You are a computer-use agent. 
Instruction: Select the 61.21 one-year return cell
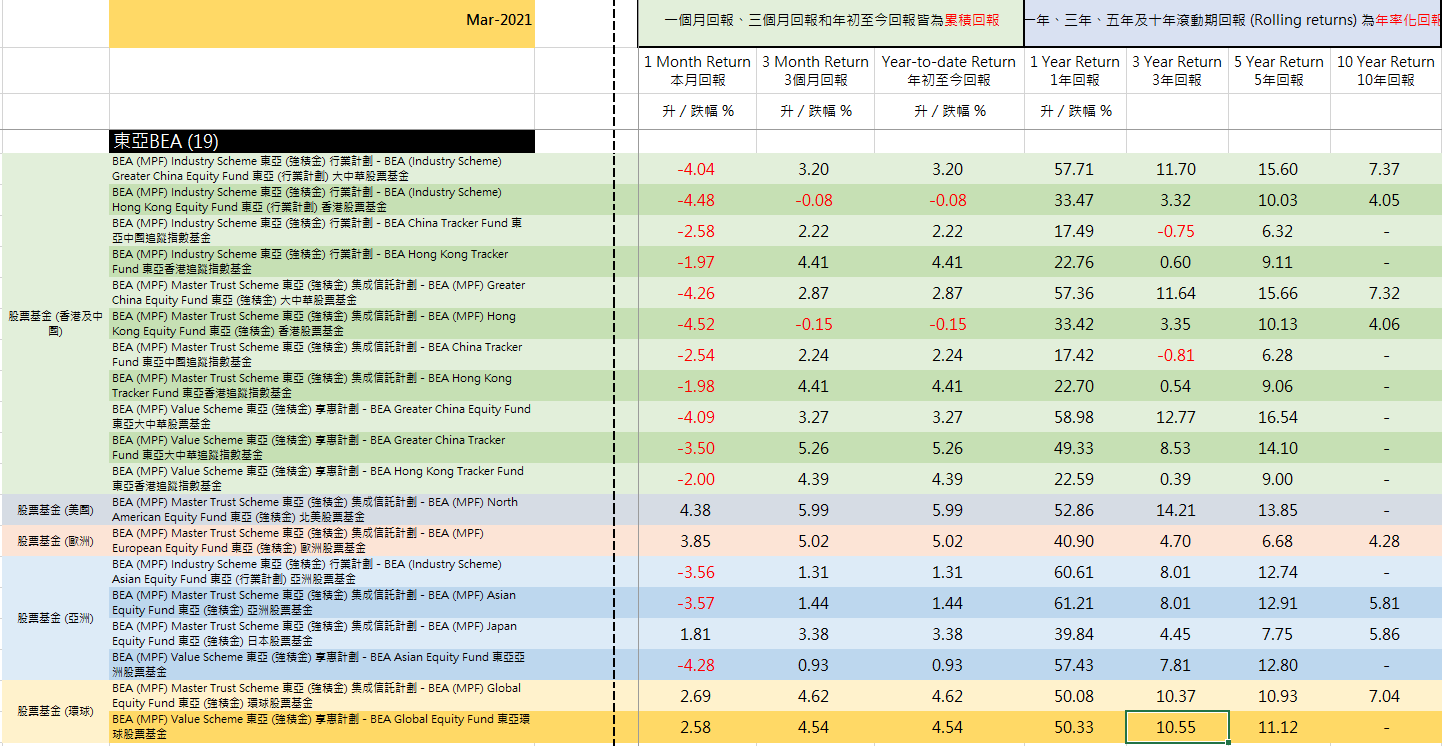[1075, 603]
